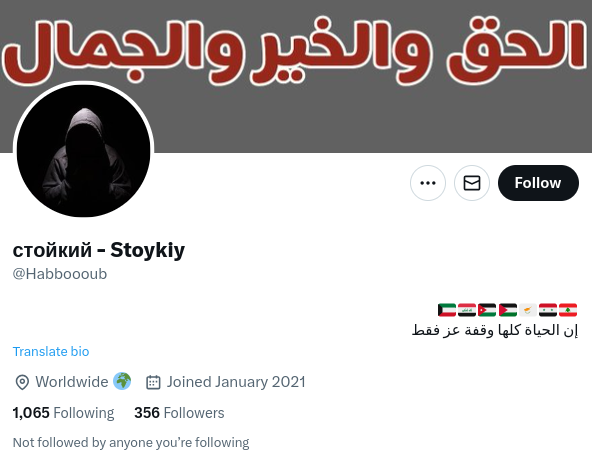Open the 356 Followers list
592x468 pixels.
[x=179, y=413]
